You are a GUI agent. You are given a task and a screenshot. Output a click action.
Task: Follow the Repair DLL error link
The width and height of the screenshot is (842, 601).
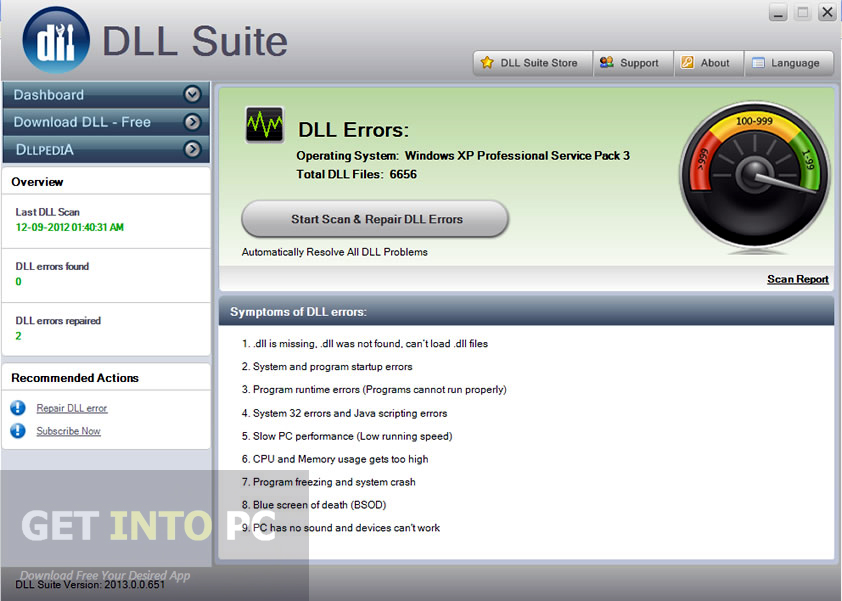(x=71, y=408)
